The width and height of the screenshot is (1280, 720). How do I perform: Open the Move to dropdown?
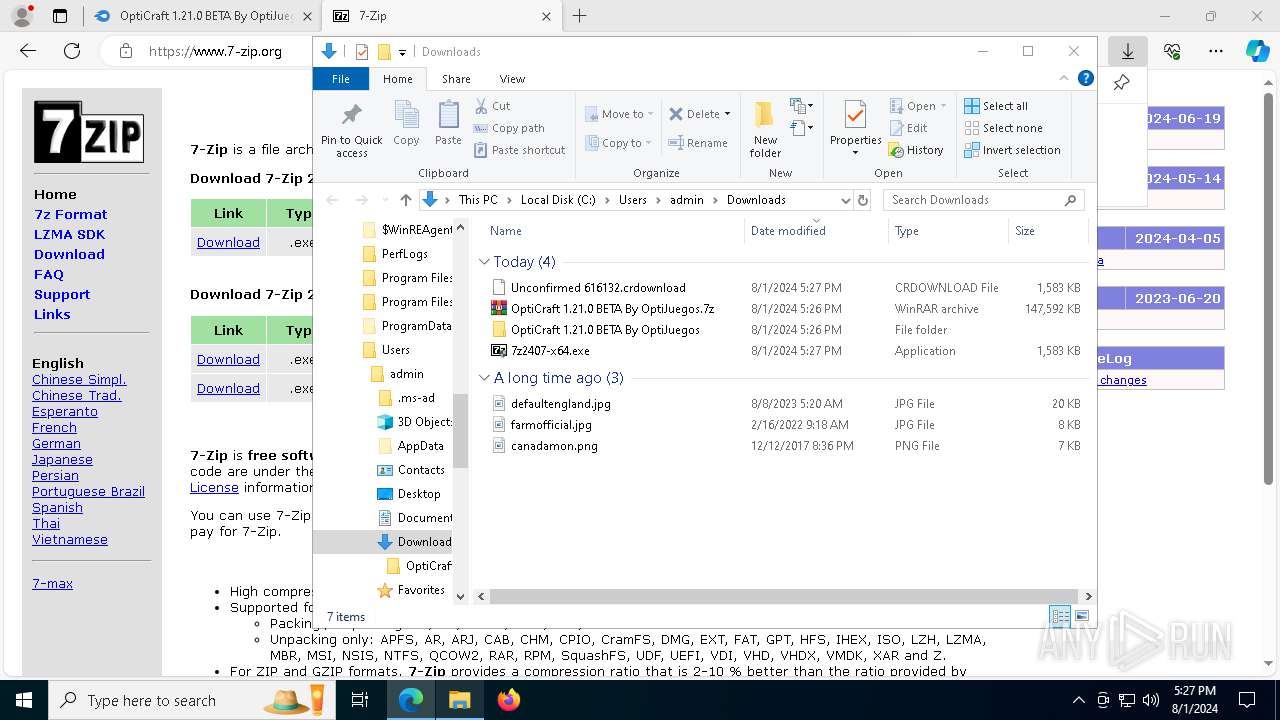[x=619, y=114]
